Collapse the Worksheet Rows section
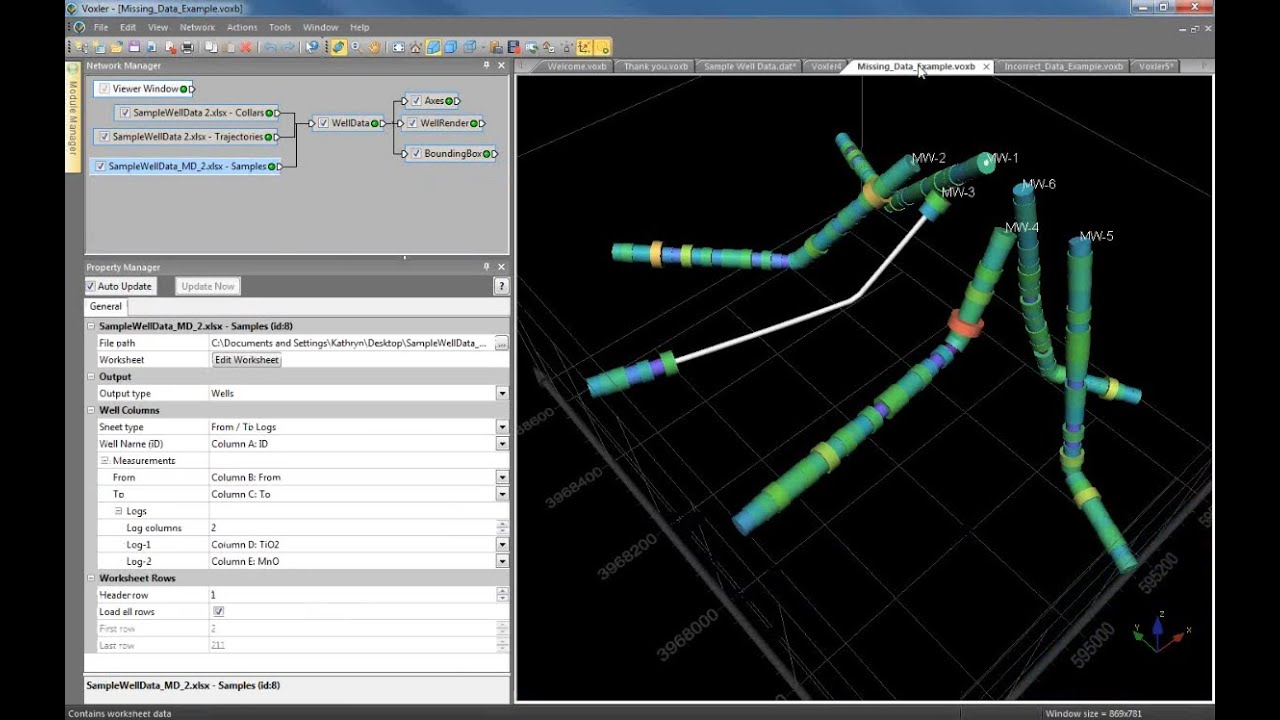The image size is (1280, 720). 91,578
